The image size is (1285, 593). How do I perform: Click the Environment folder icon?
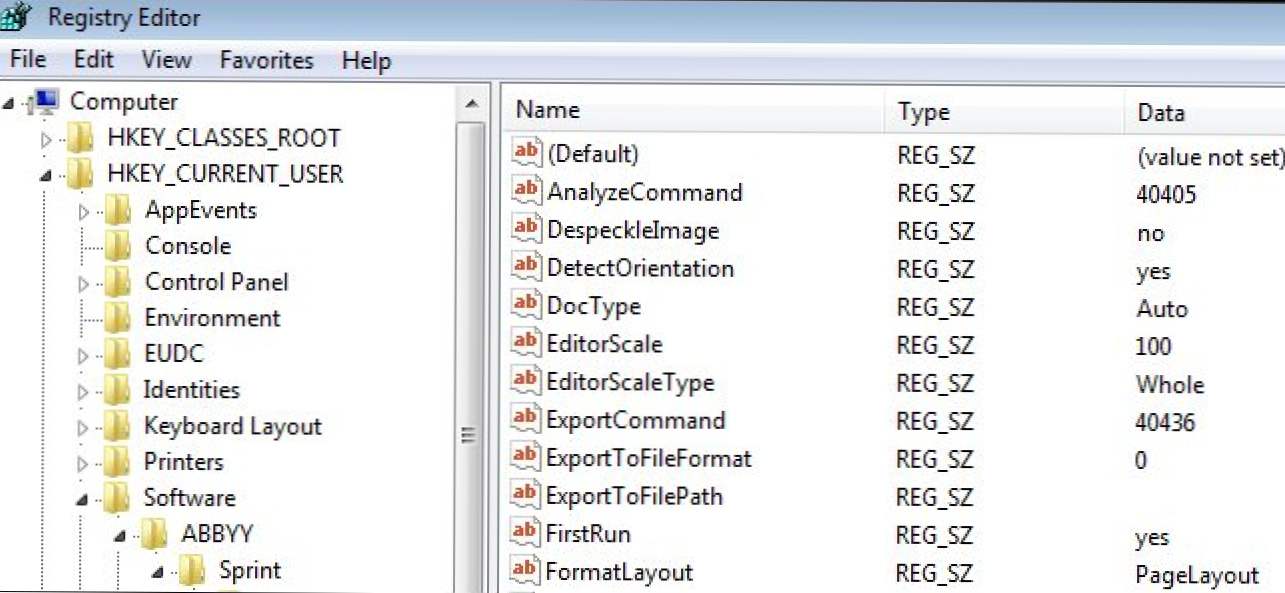(x=118, y=318)
